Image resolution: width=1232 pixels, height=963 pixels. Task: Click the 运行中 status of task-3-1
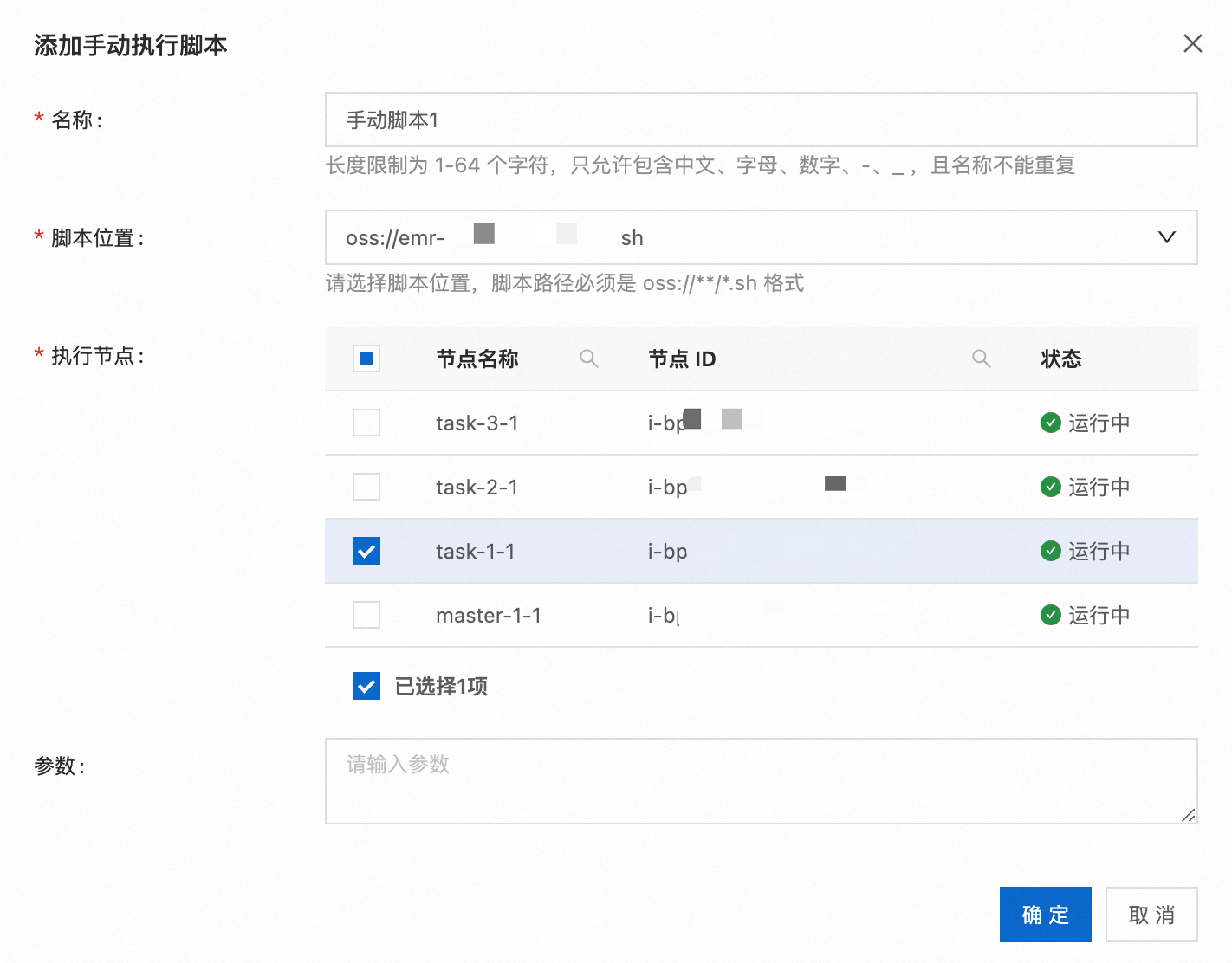[x=1099, y=423]
